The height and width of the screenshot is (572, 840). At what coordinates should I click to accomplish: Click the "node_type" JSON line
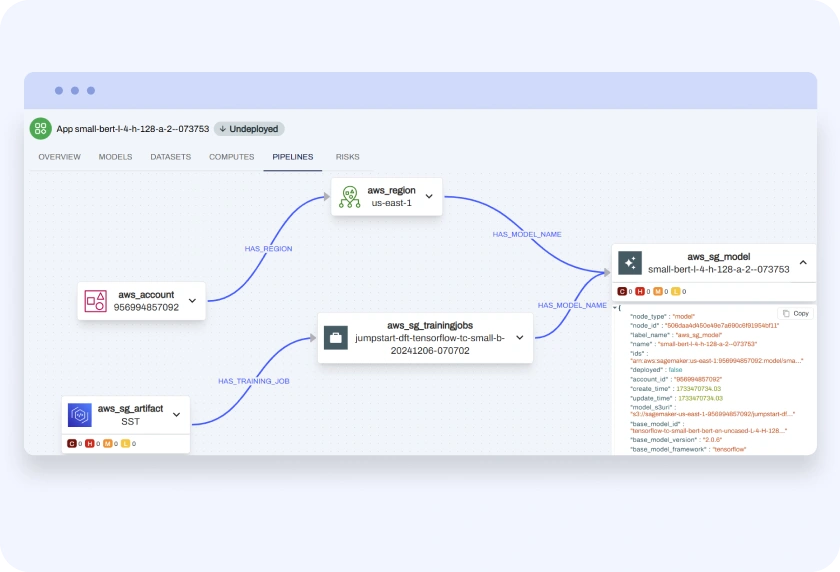(663, 317)
